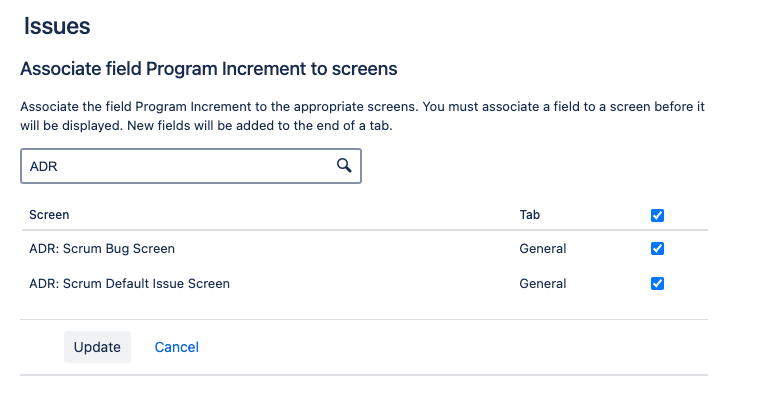
Task: Click the divider line above the Update button
Action: coord(364,320)
